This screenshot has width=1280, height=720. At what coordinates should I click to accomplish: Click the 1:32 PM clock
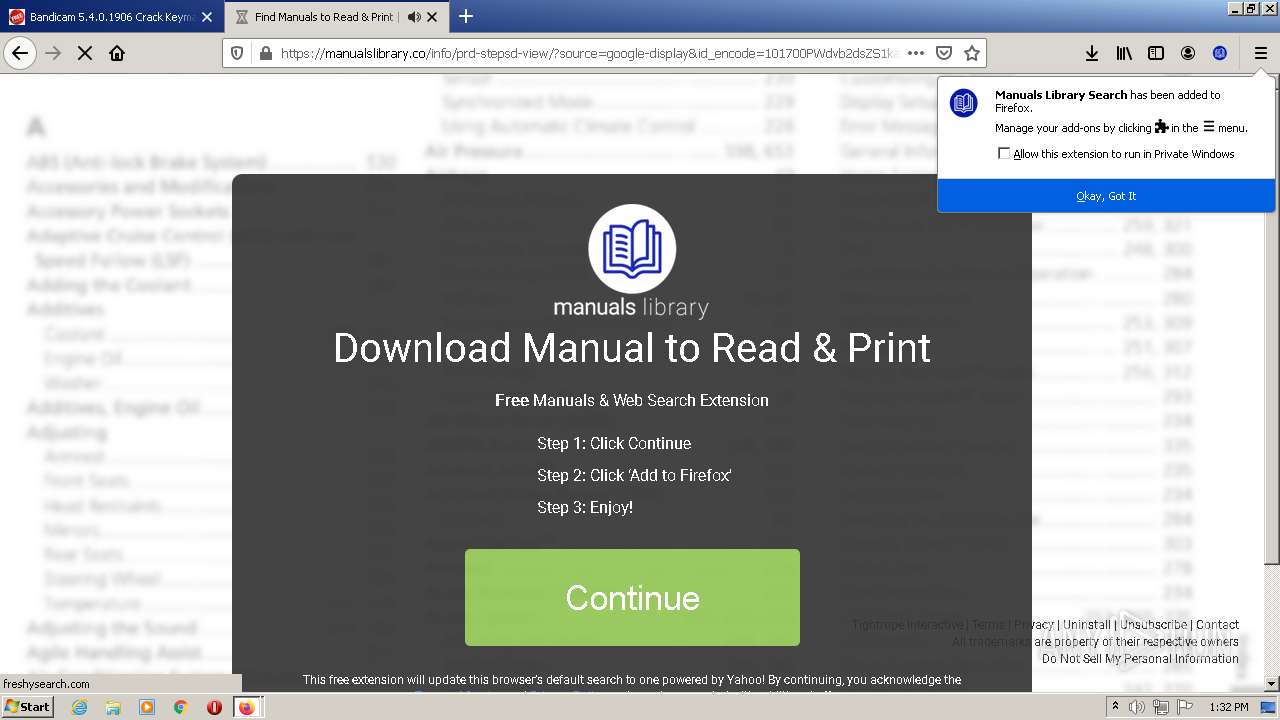pyautogui.click(x=1228, y=707)
